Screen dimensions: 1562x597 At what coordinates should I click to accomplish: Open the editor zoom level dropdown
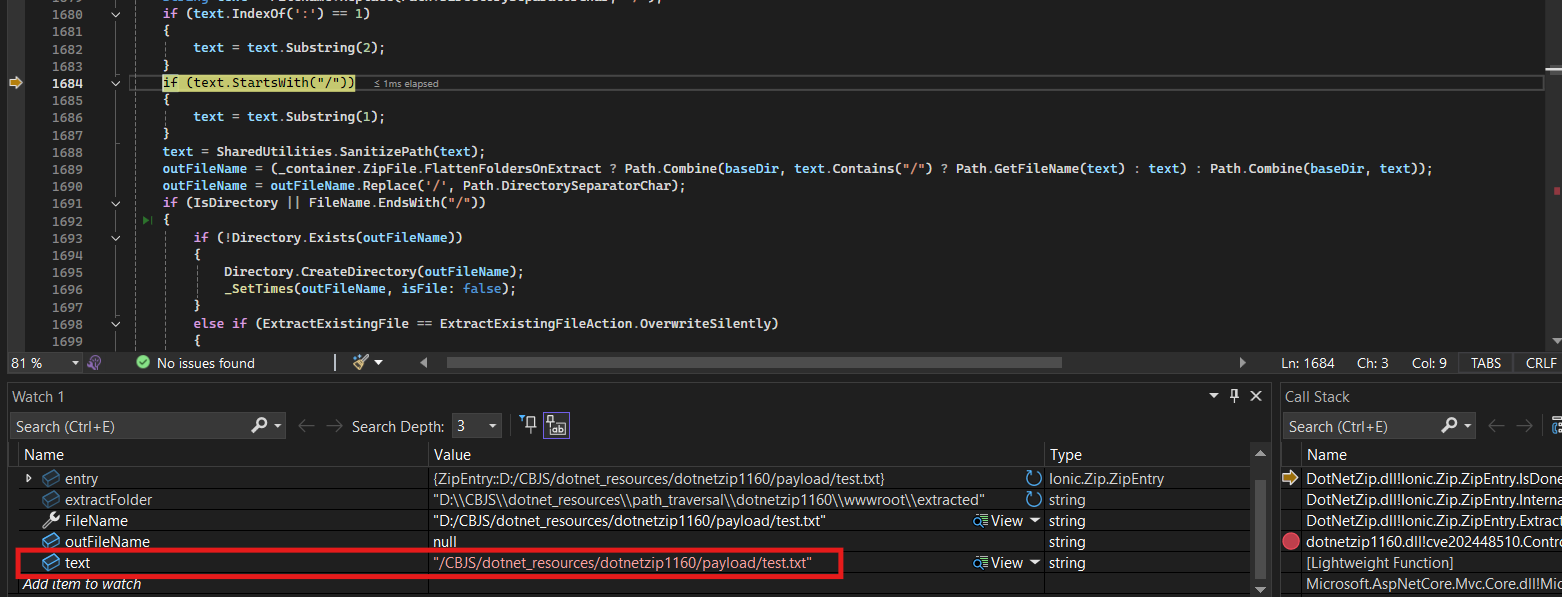click(74, 363)
